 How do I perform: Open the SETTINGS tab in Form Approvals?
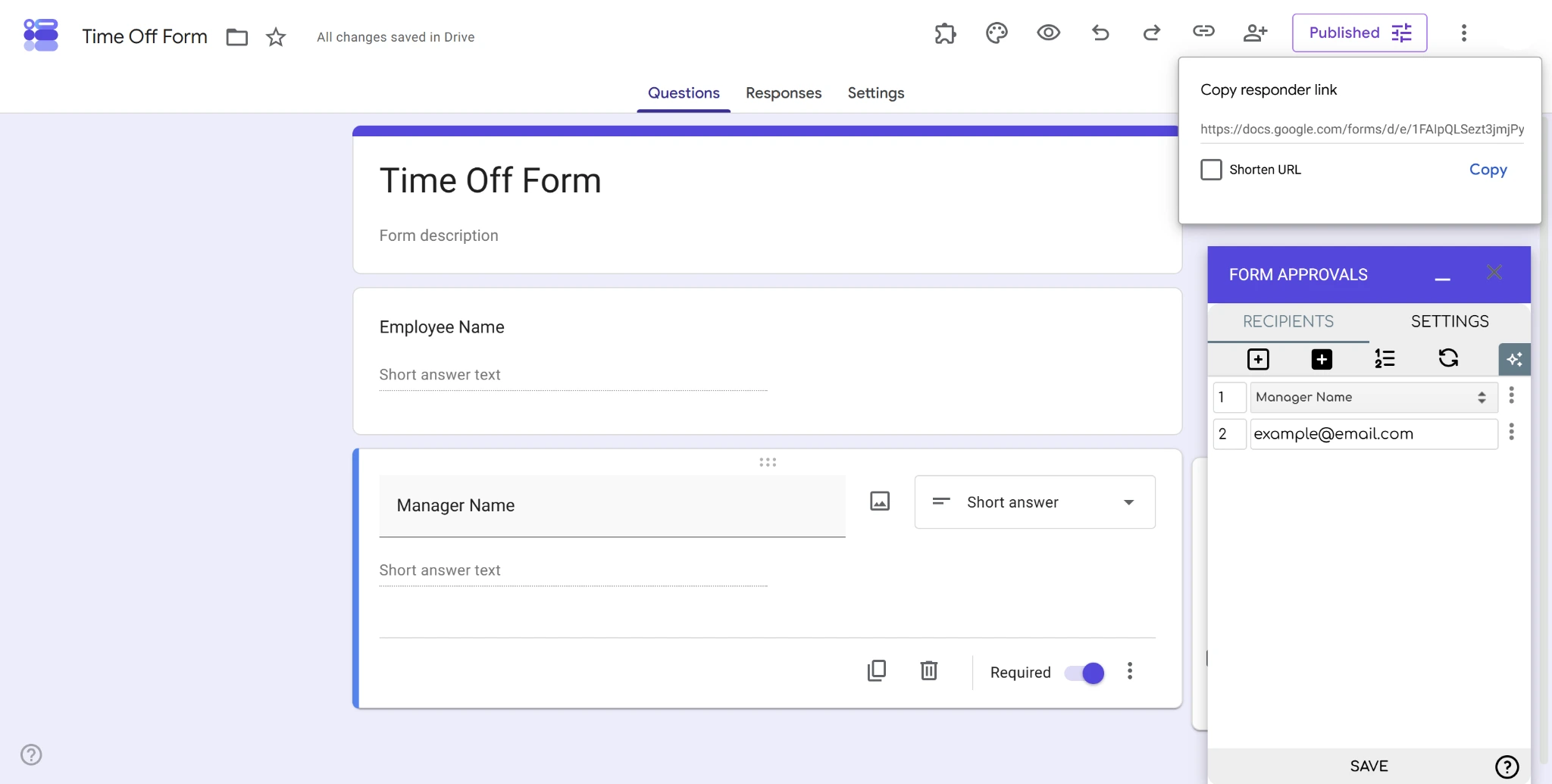click(1450, 321)
